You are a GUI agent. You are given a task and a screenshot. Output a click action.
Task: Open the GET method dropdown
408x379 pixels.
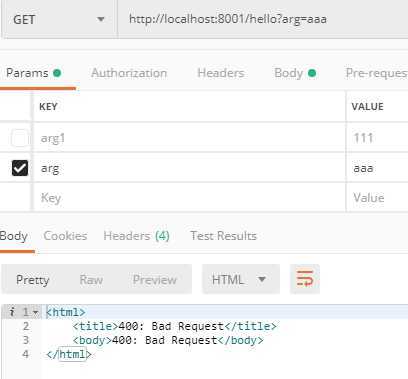[x=59, y=19]
